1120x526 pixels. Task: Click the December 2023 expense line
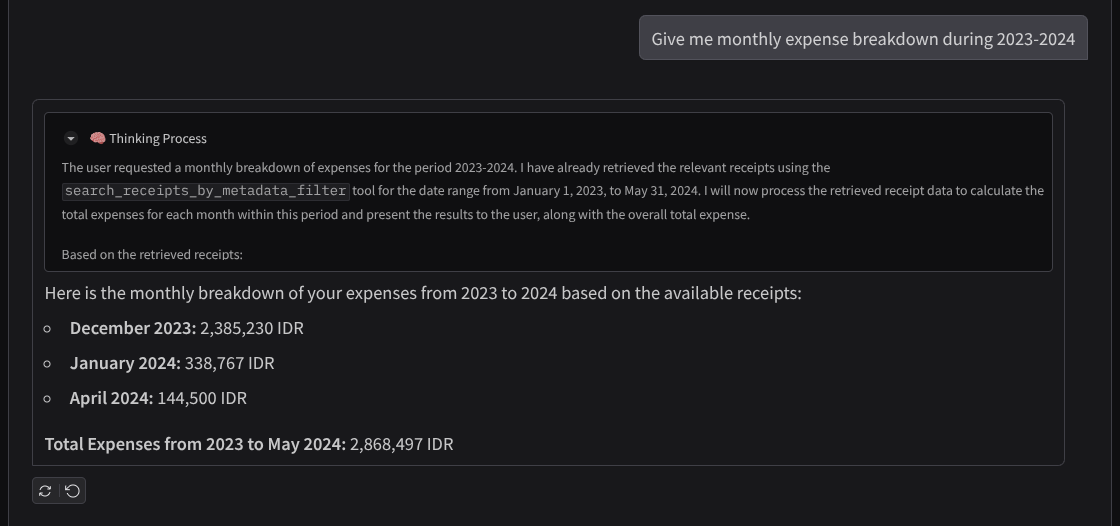[186, 328]
